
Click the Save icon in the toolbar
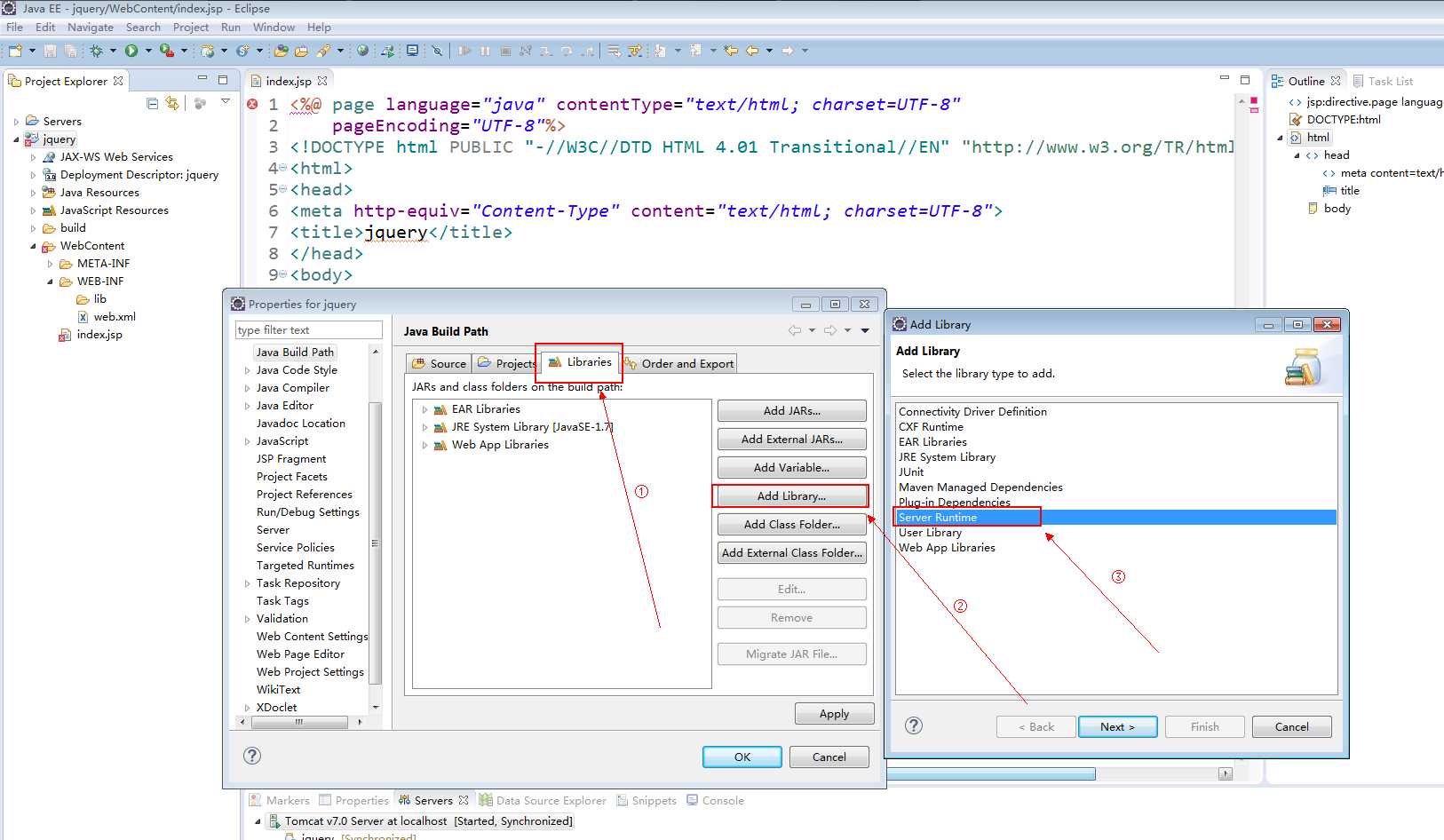50,51
